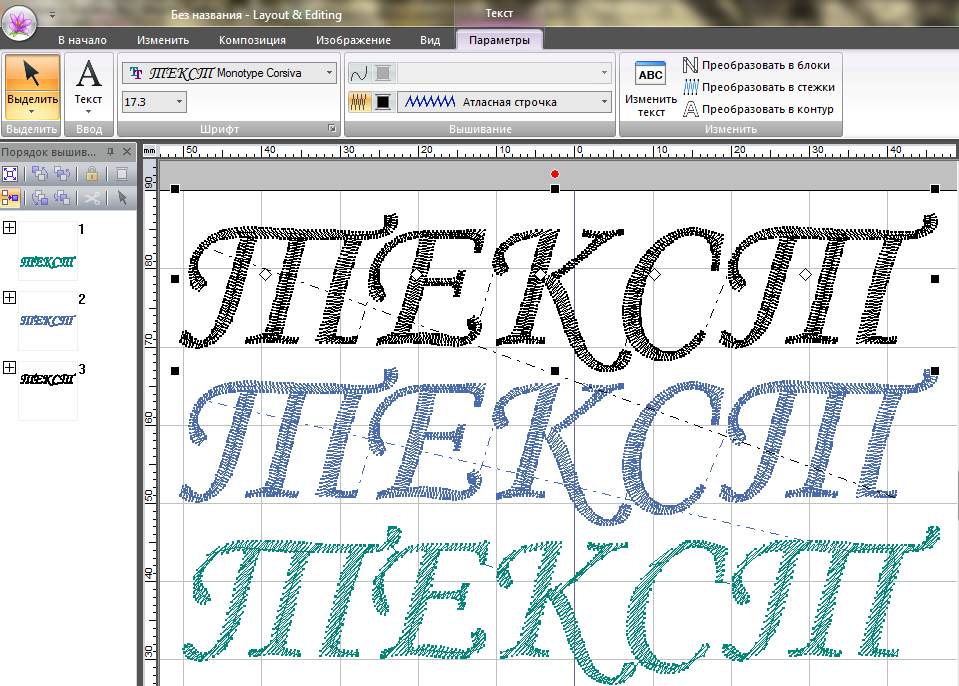The image size is (959, 686).
Task: Open the 17.3 text size dropdown
Action: 179,101
